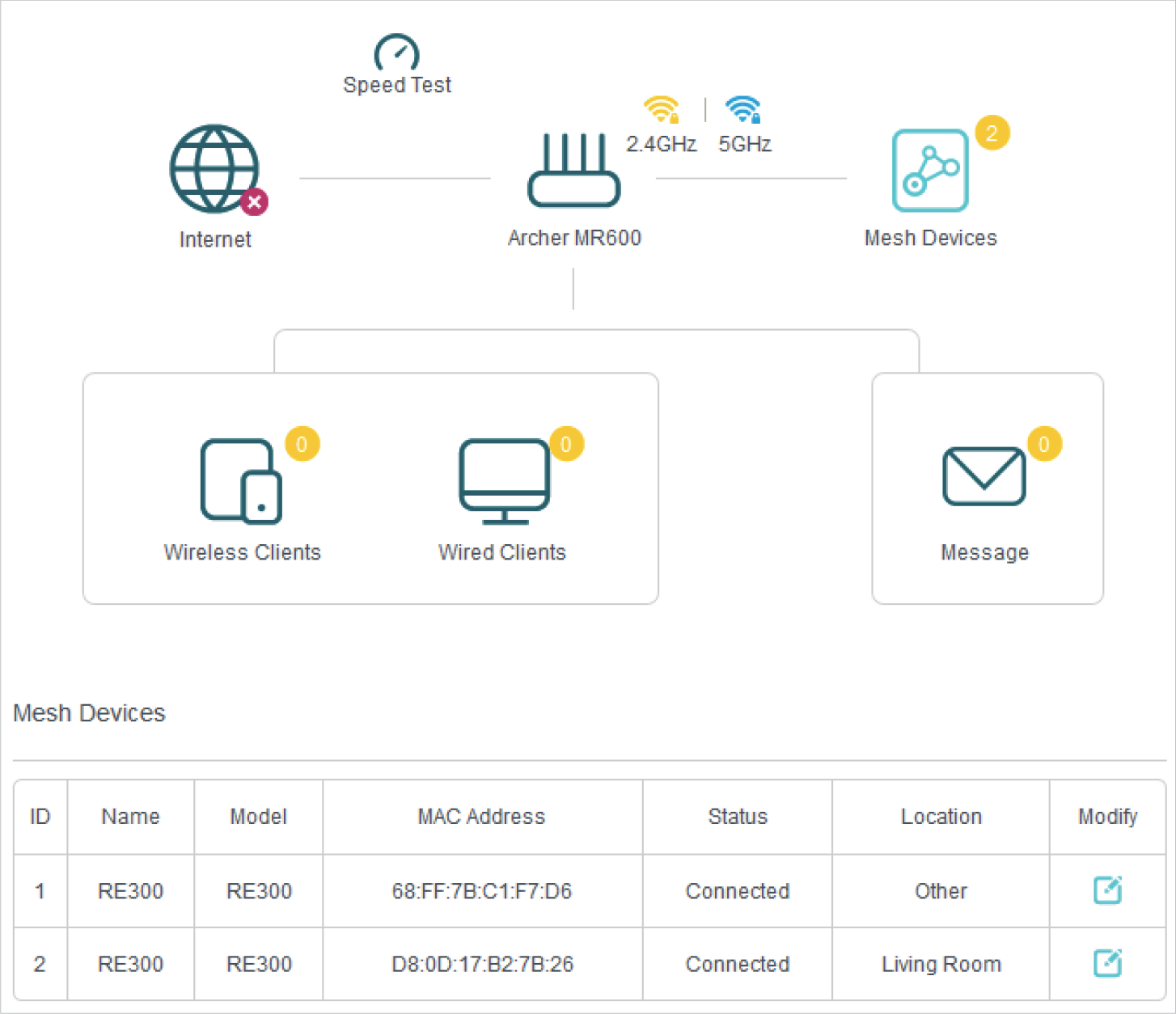Edit the Living Room mesh device
This screenshot has width=1176, height=1014.
[1107, 963]
